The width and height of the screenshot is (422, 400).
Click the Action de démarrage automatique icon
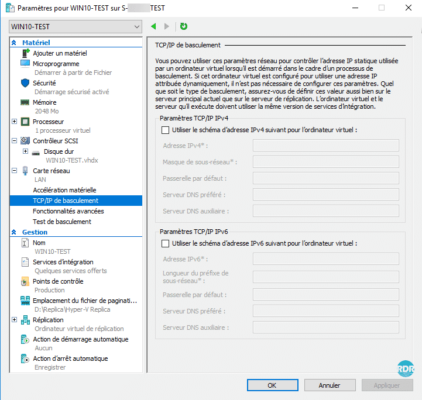pos(25,339)
